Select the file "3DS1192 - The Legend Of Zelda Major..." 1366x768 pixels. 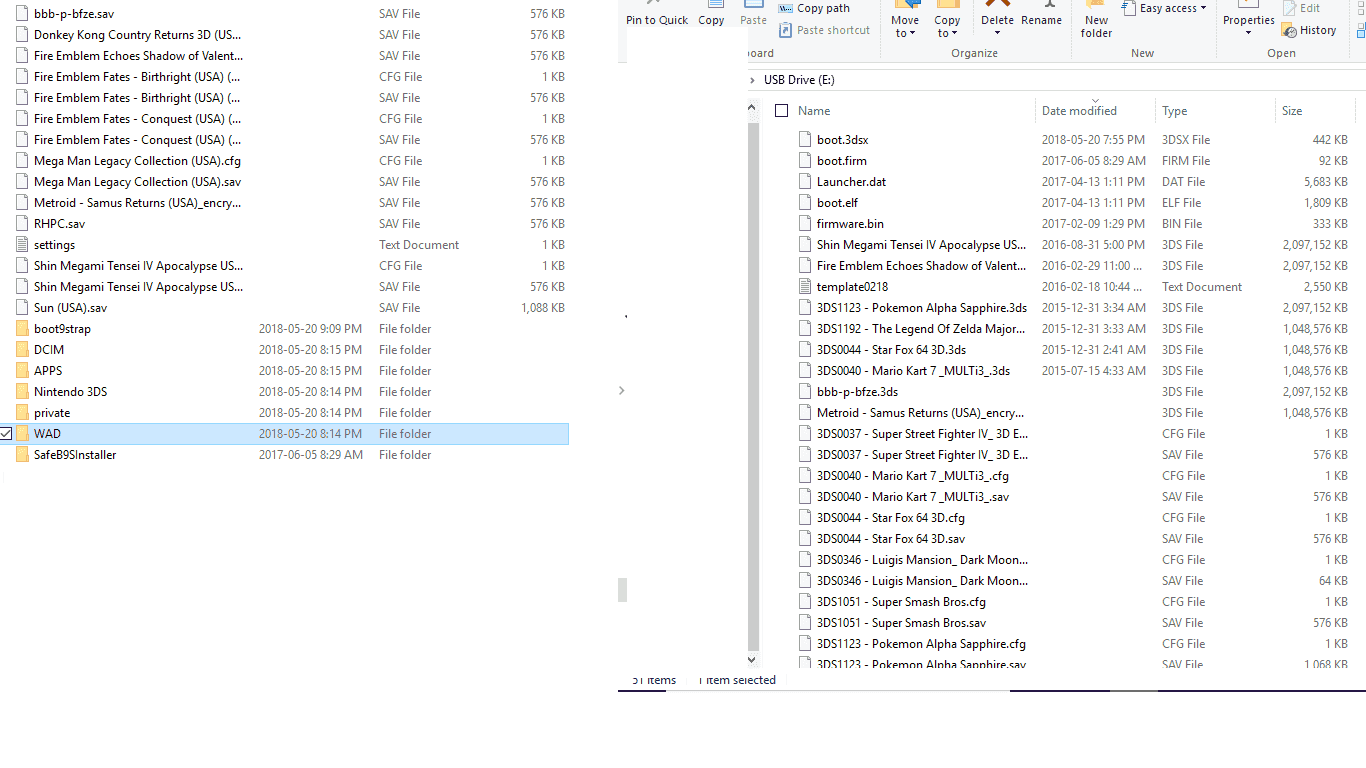pyautogui.click(x=921, y=329)
